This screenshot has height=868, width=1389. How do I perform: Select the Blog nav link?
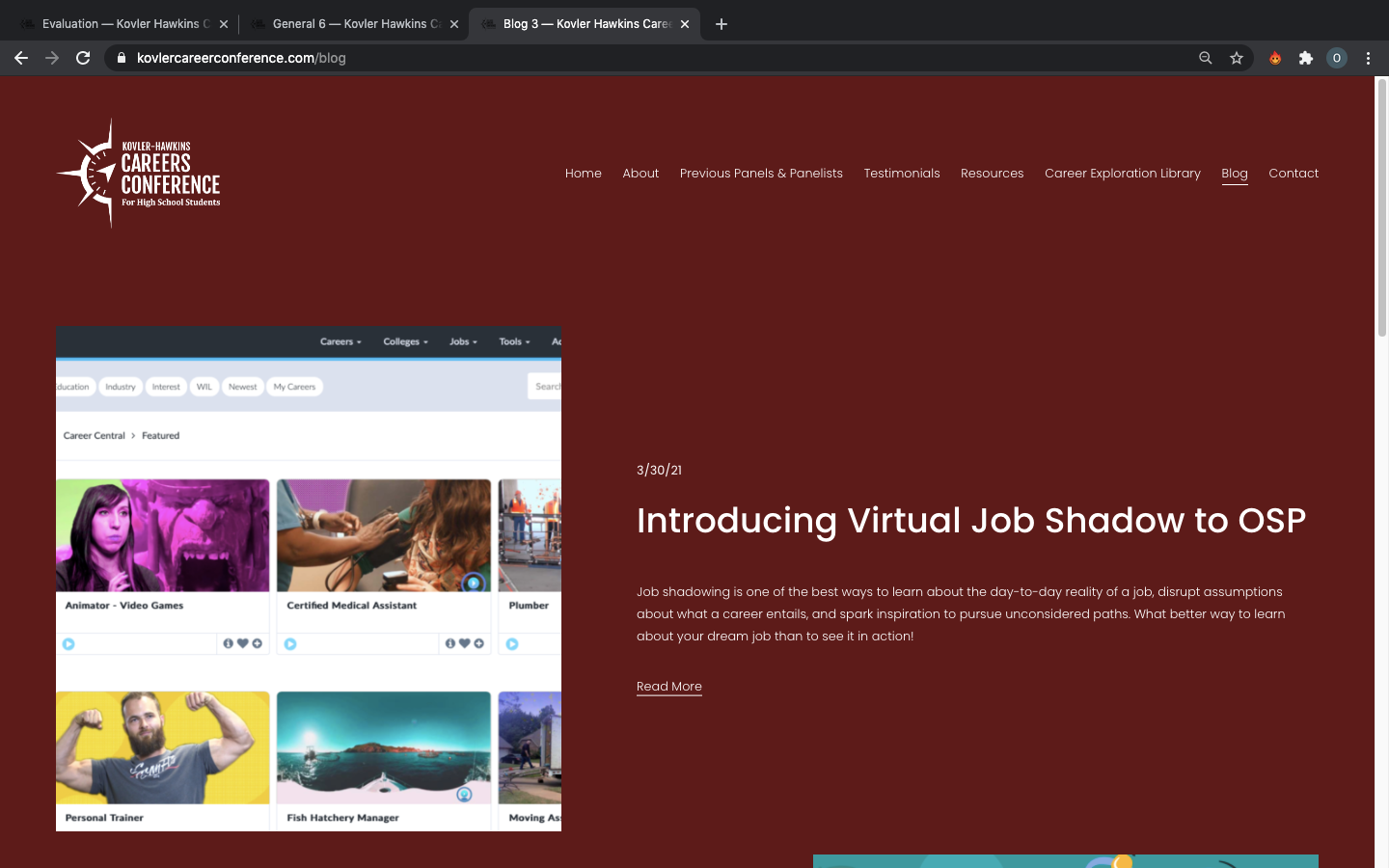point(1235,174)
